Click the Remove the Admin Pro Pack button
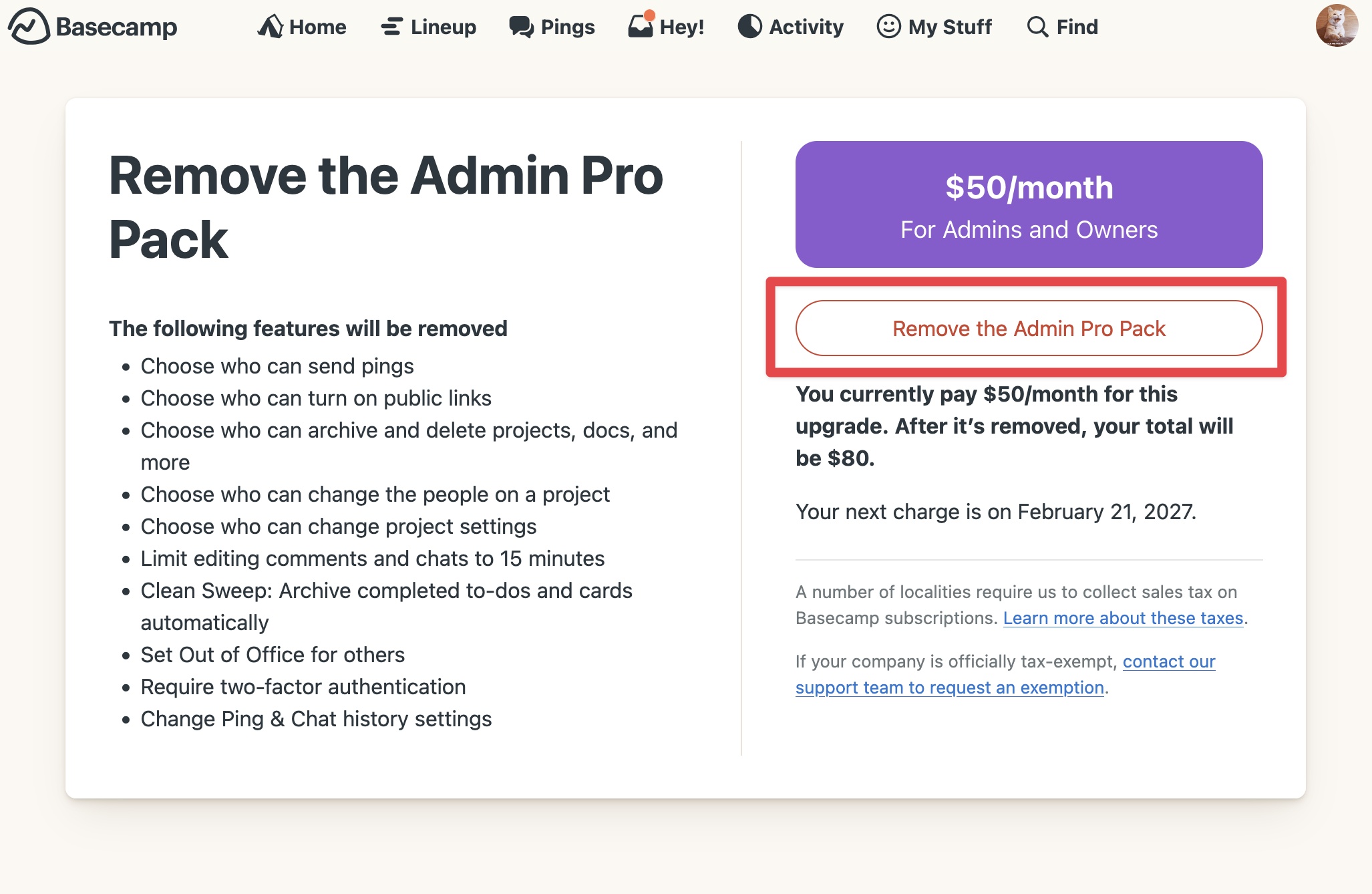 (1029, 328)
